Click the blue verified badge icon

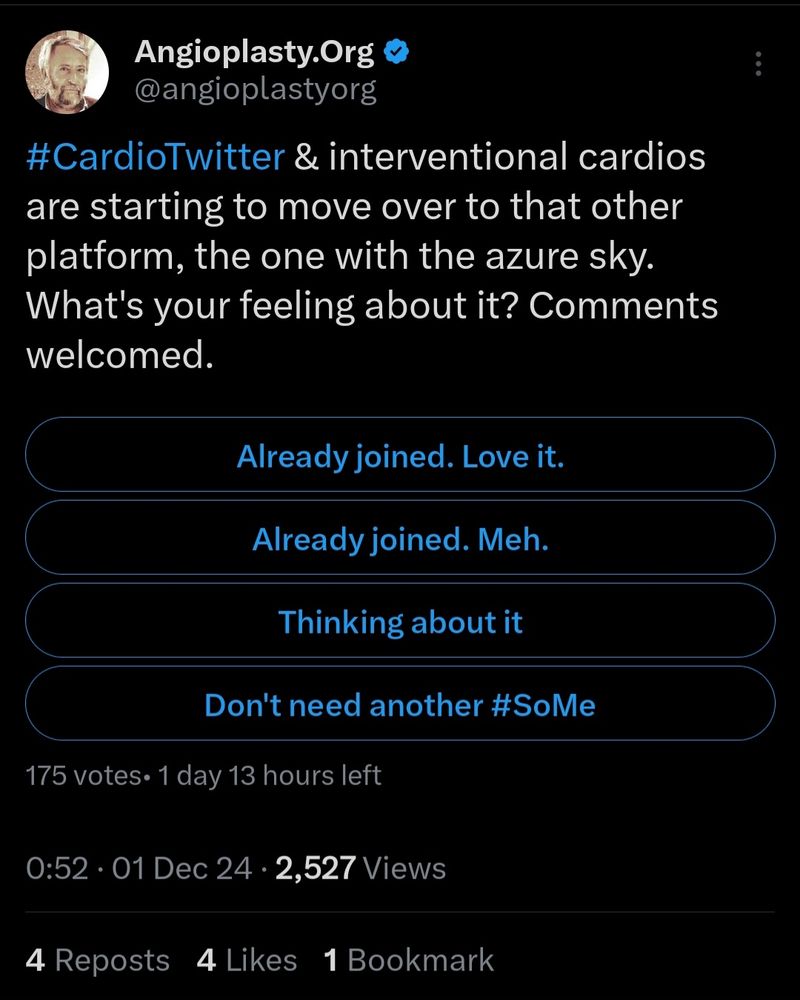click(396, 51)
